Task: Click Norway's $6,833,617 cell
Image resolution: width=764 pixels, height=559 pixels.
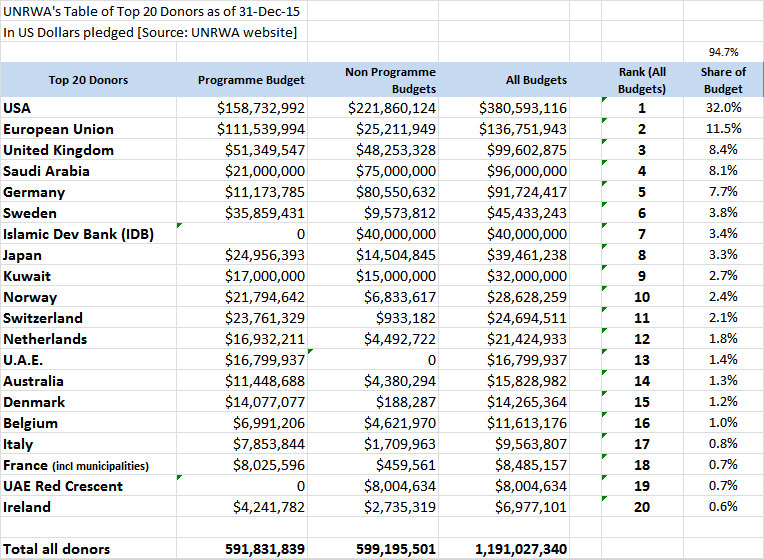Action: (x=373, y=297)
